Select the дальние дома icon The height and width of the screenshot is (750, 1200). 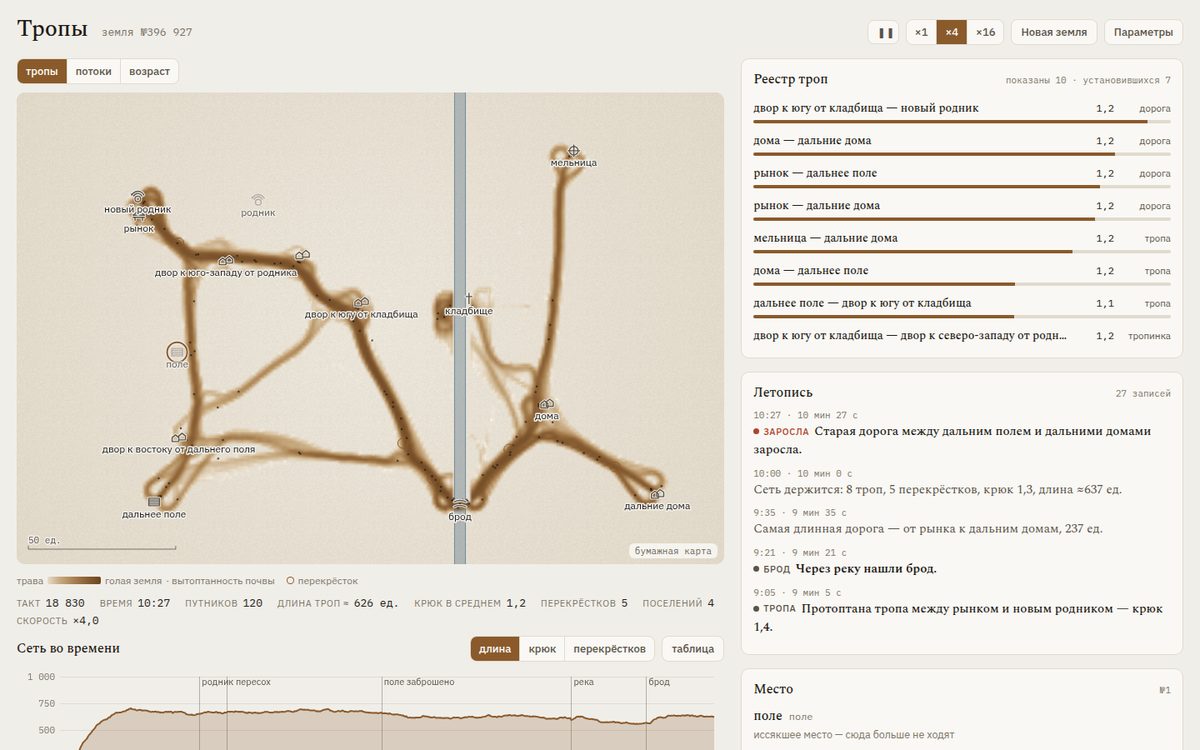point(657,494)
